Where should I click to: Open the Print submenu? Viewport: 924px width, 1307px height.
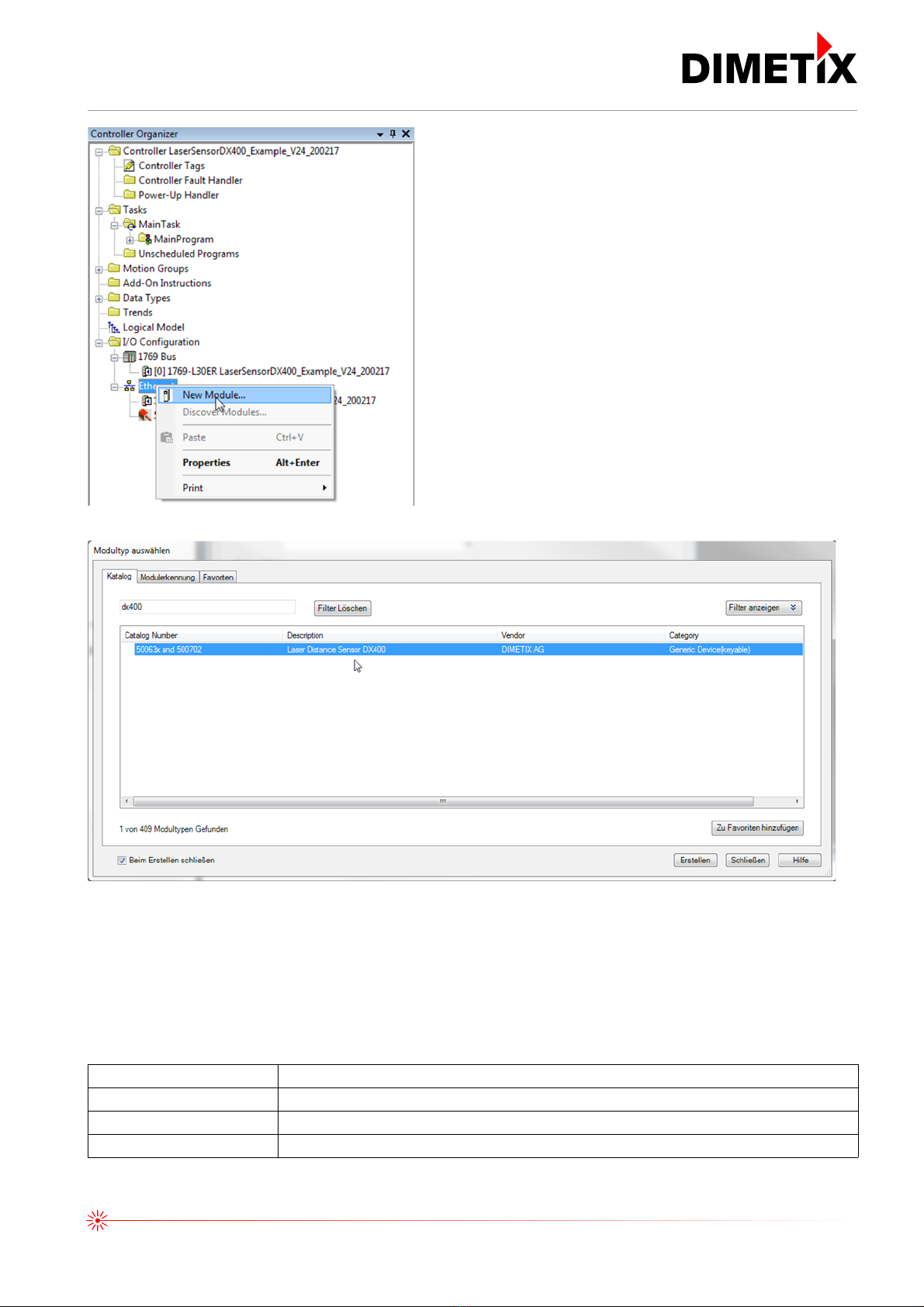pyautogui.click(x=245, y=488)
